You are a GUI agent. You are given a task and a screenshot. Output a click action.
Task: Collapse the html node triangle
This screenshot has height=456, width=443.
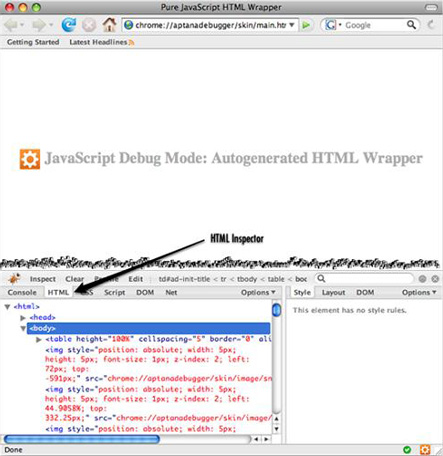[7, 307]
